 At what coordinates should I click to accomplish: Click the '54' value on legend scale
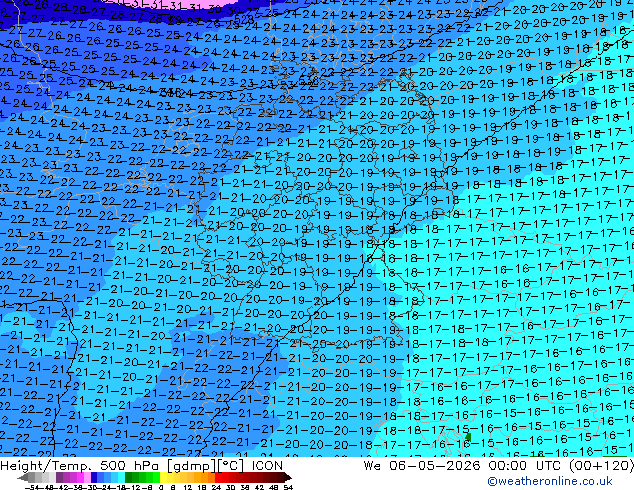(x=287, y=487)
